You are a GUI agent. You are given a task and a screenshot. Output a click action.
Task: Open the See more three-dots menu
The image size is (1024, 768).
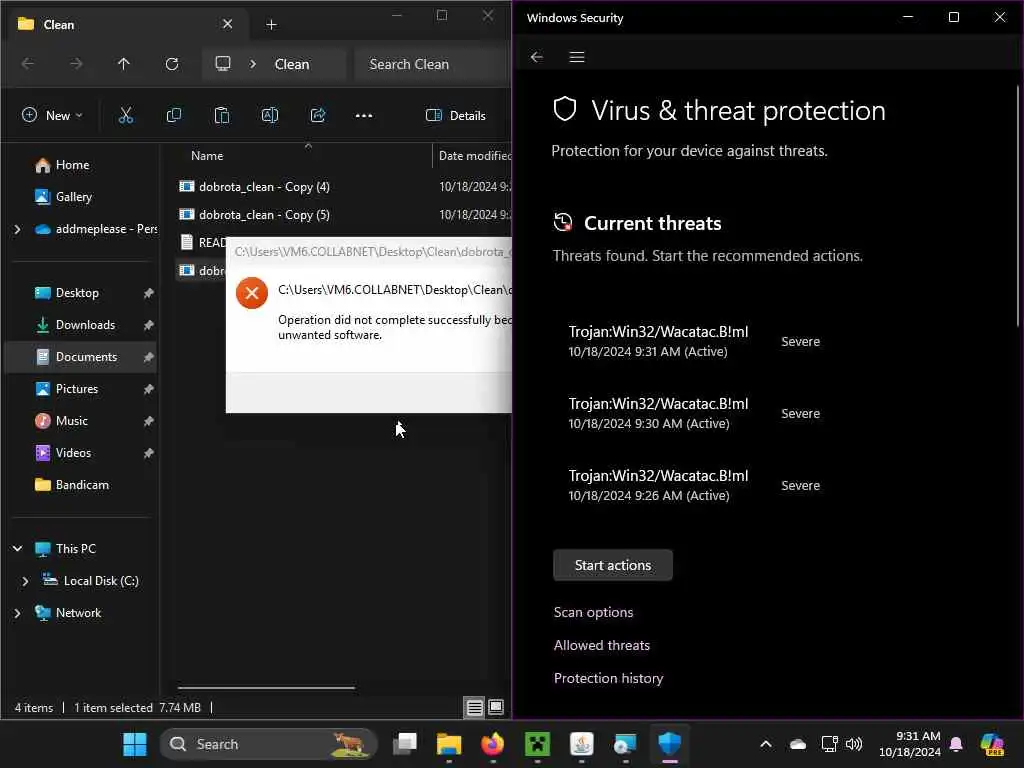pos(364,116)
